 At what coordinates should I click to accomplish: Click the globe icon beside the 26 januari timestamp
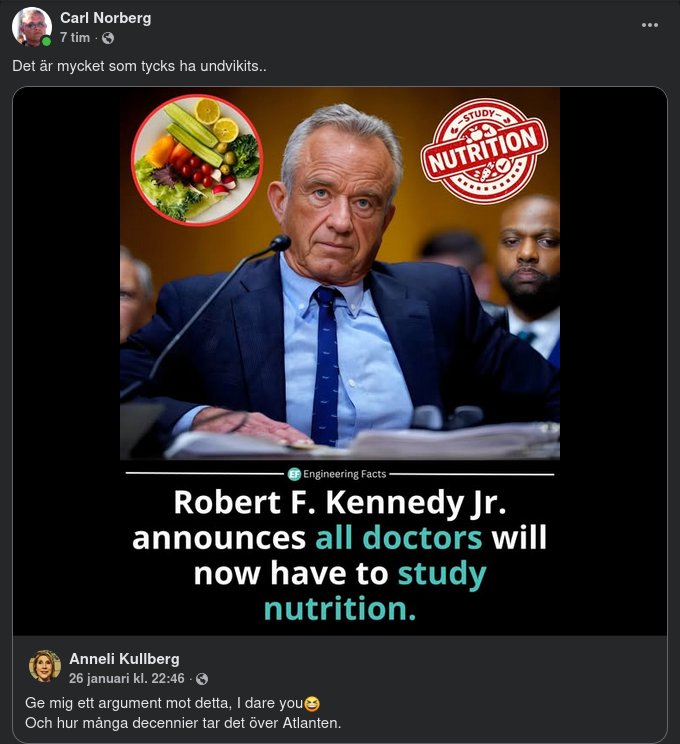click(x=202, y=679)
